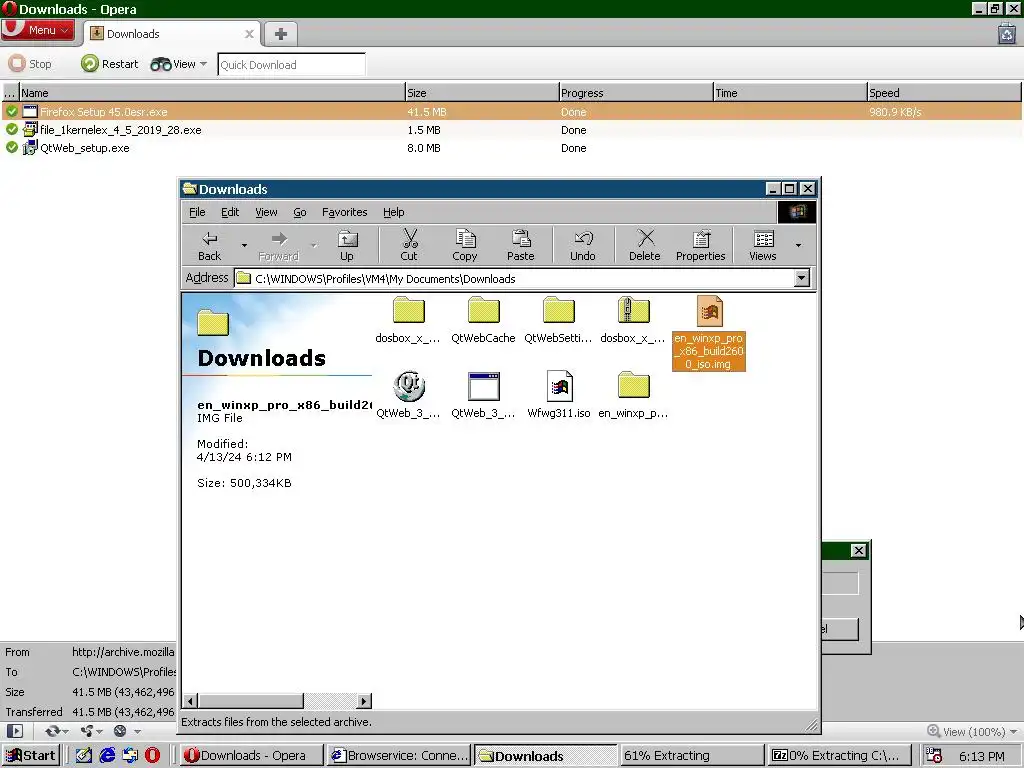
Task: Open Properties from Explorer toolbar
Action: pos(701,246)
